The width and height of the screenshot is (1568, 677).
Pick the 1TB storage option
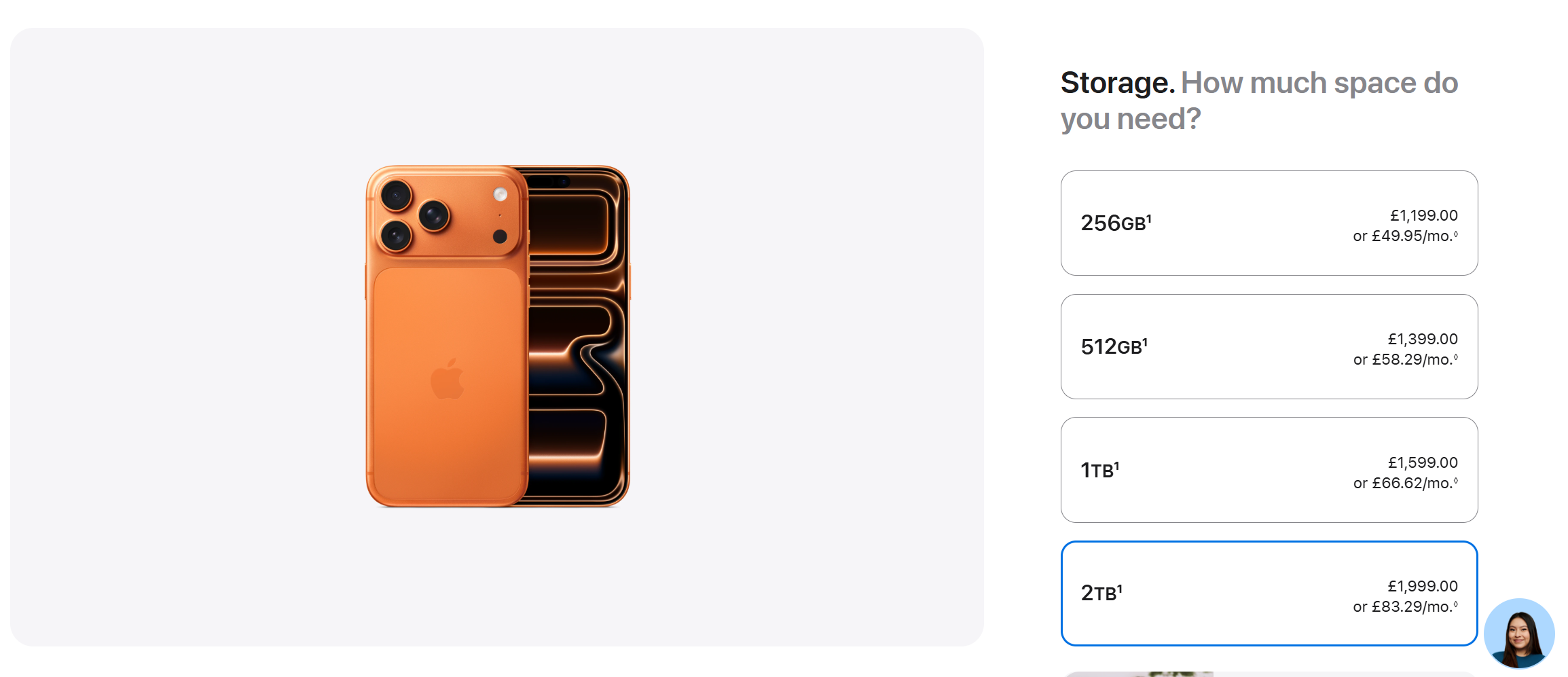1269,470
